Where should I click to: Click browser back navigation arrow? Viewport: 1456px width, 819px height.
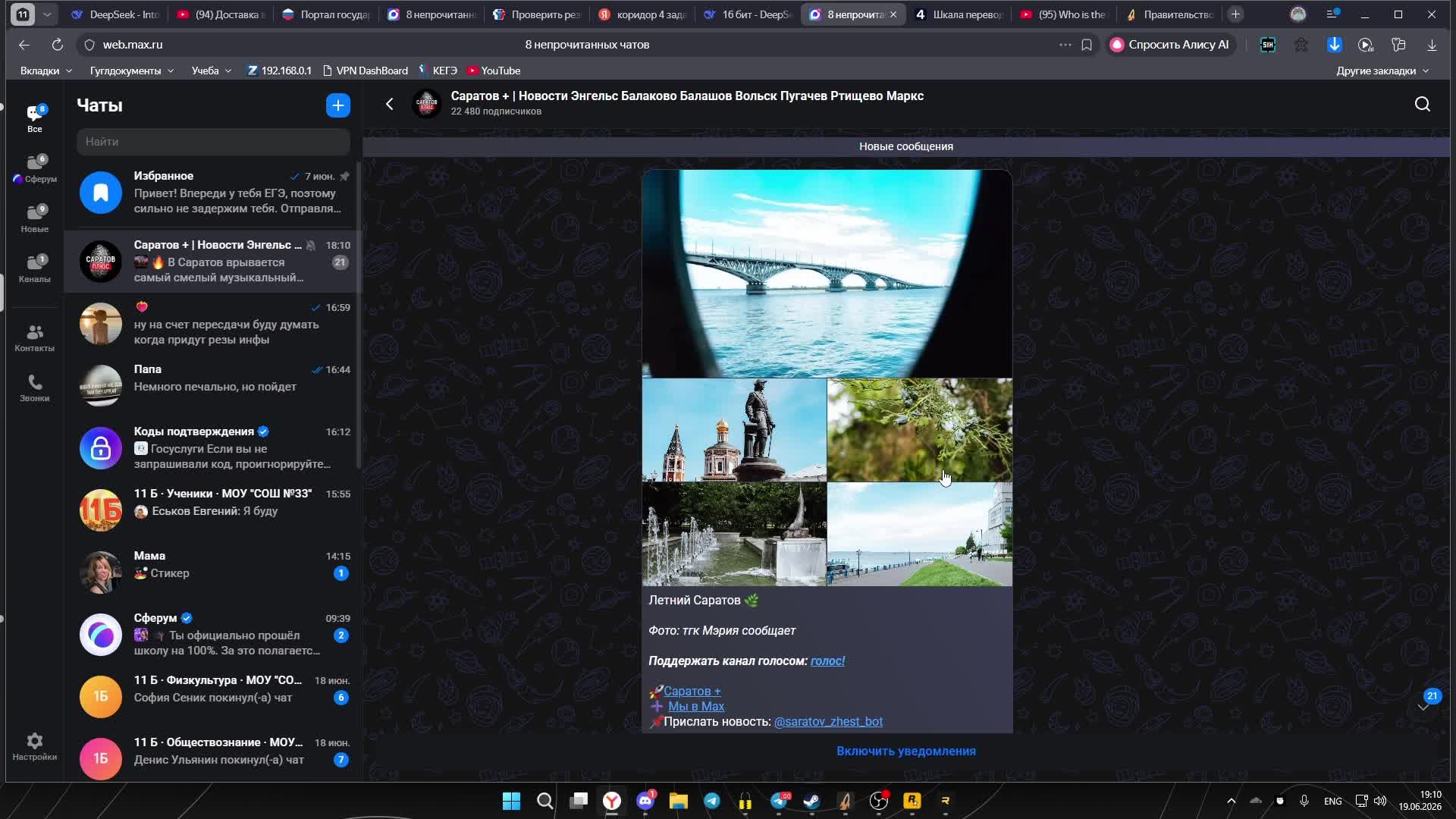tap(24, 45)
